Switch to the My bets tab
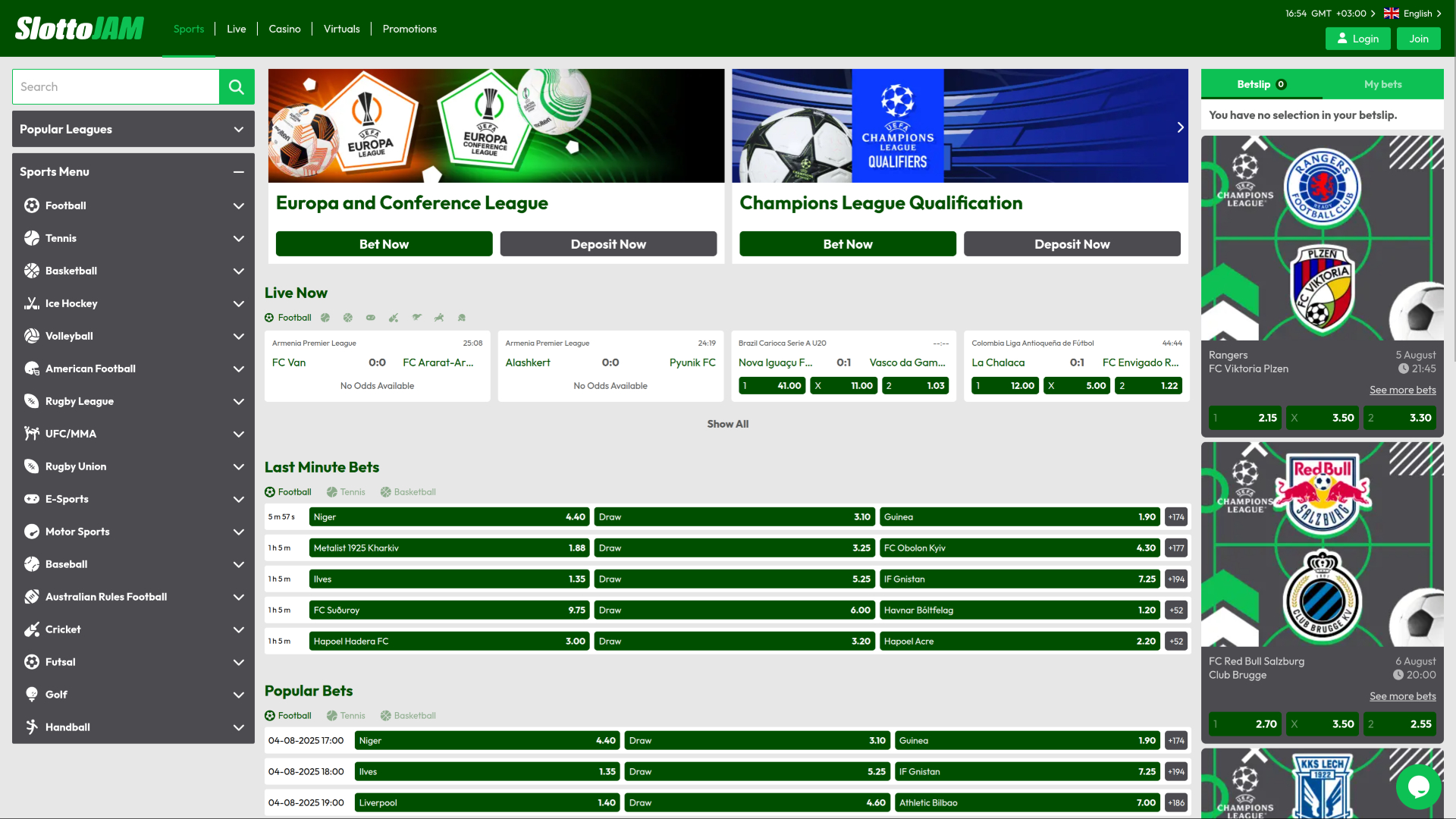 [x=1382, y=84]
